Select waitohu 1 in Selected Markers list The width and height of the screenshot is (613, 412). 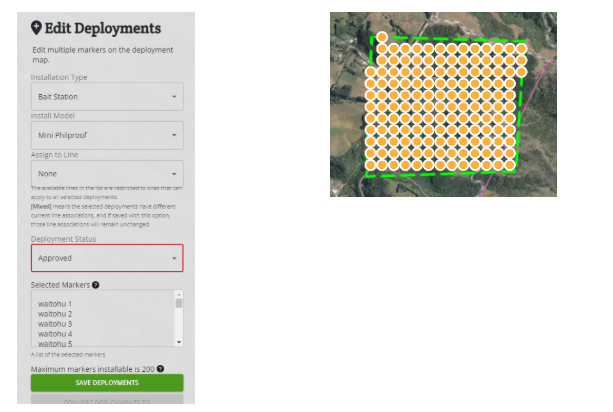pos(55,304)
